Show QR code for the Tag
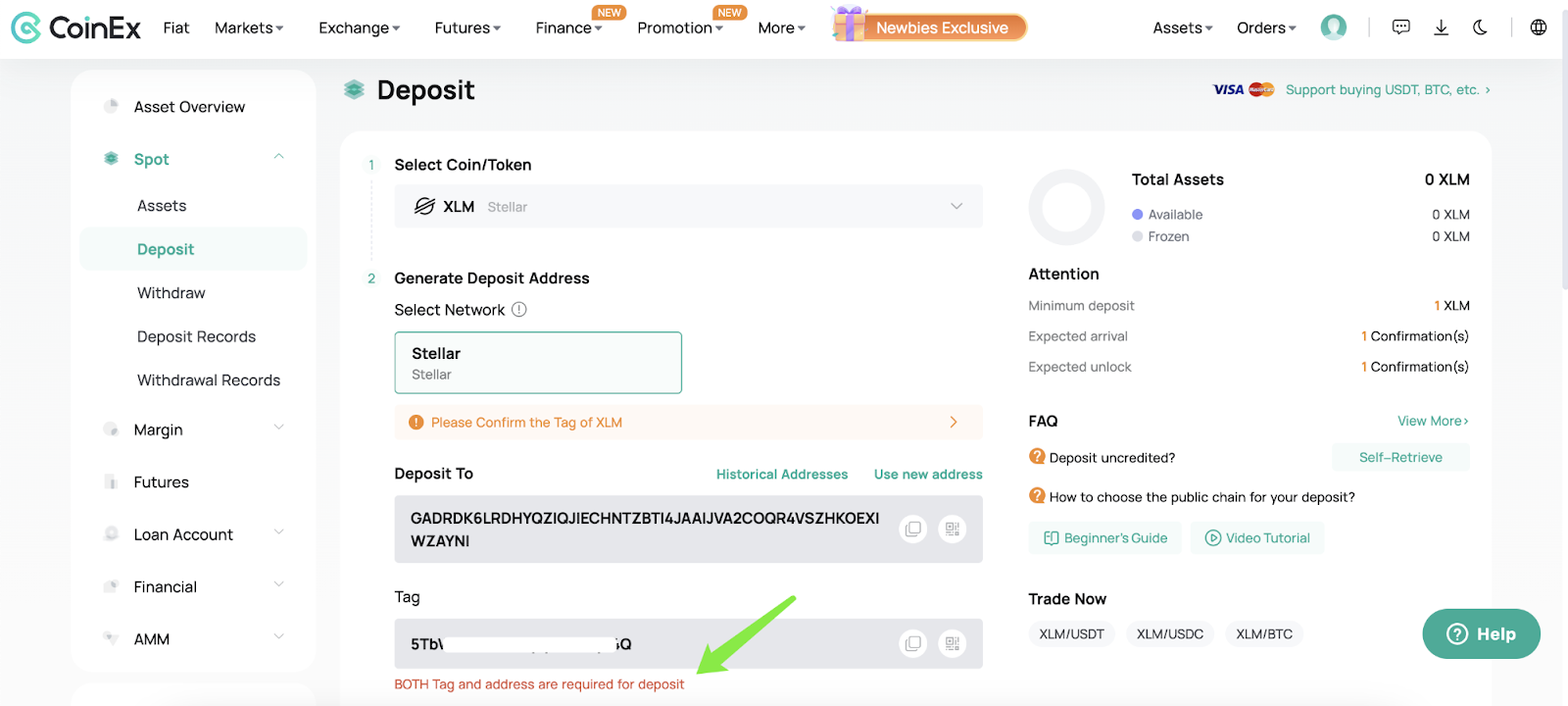1568x706 pixels. pos(953,643)
